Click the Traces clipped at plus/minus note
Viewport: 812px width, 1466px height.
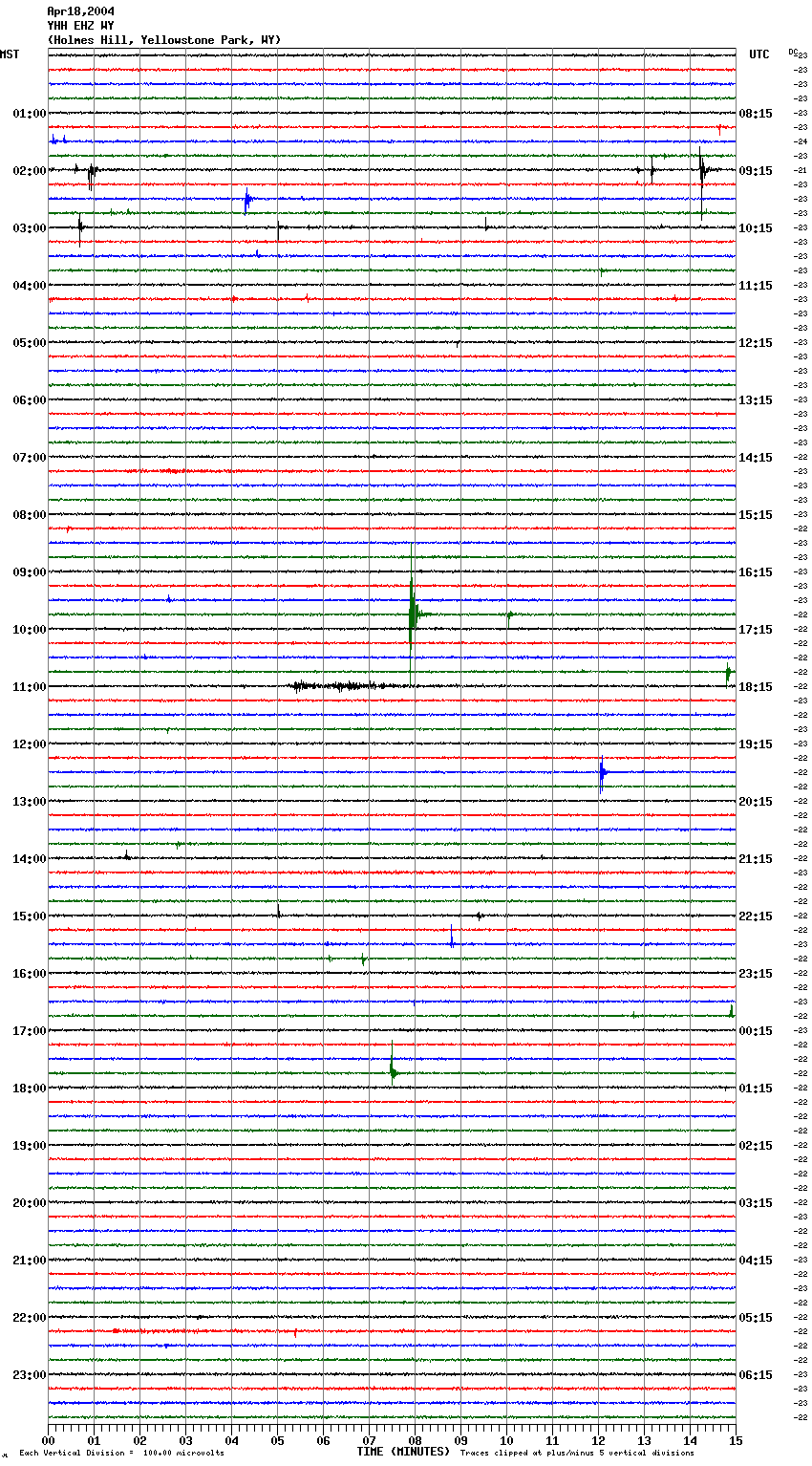pyautogui.click(x=577, y=1453)
